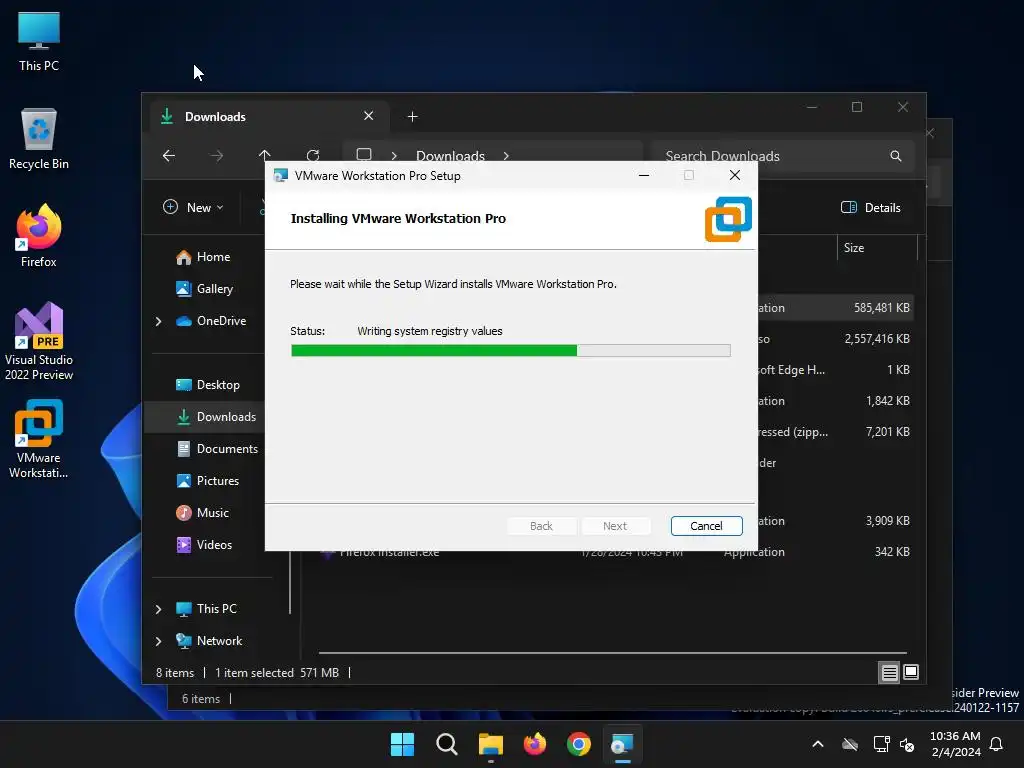Viewport: 1024px width, 768px height.
Task: Open Videos in navigation pane
Action: point(204,545)
